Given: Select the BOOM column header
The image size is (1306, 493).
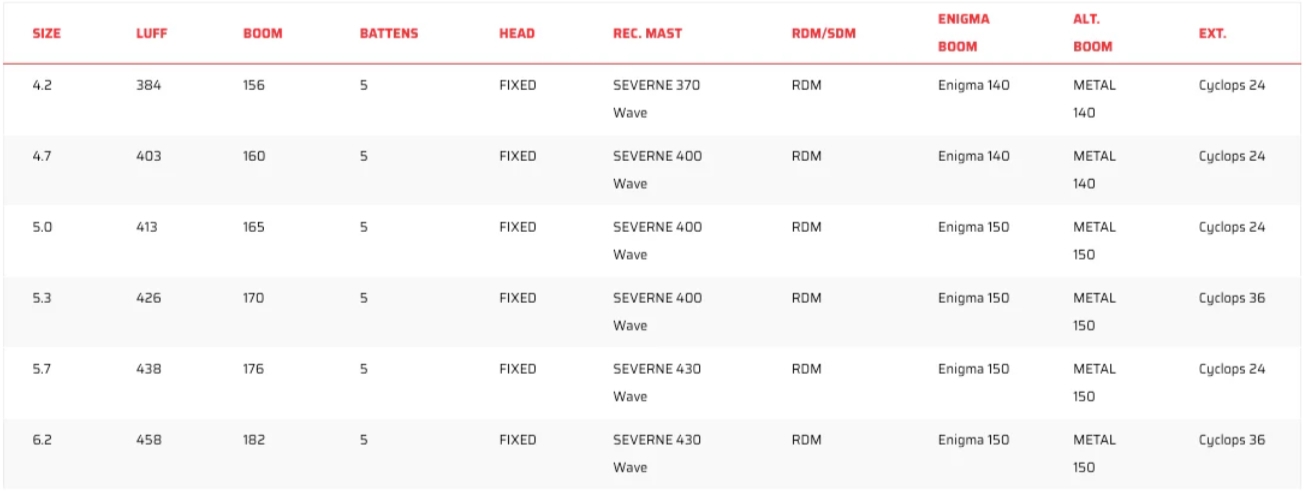Looking at the screenshot, I should click(x=262, y=33).
